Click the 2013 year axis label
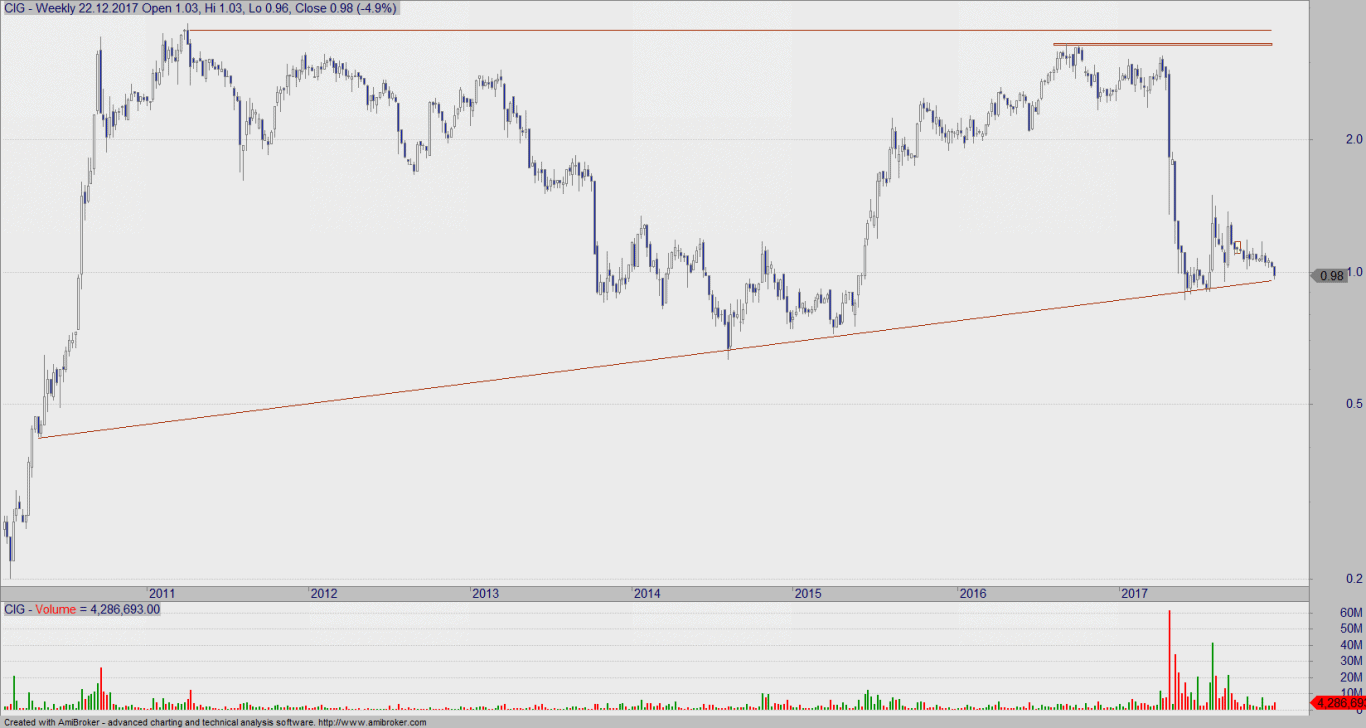This screenshot has height=728, width=1366. 485,594
